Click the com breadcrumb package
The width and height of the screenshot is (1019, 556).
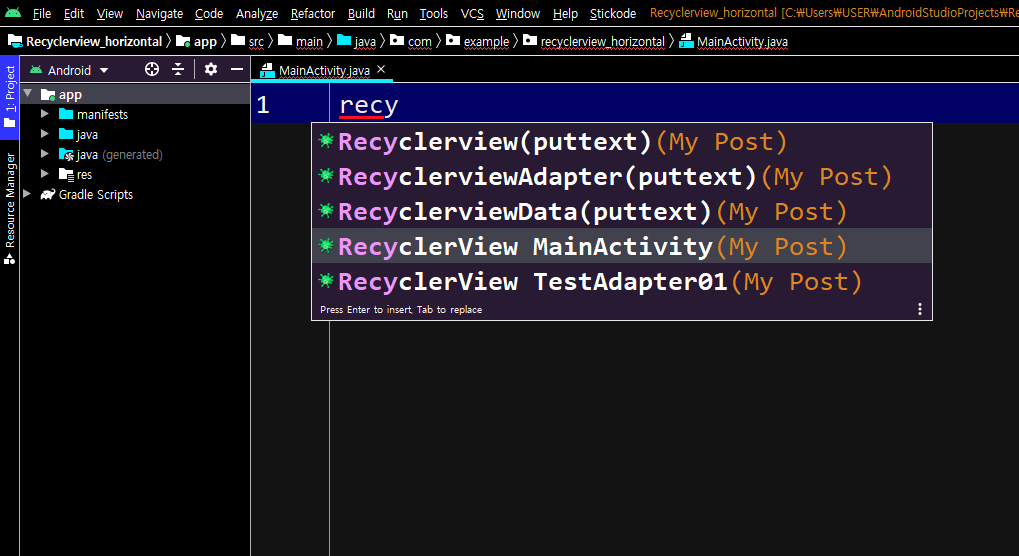pos(411,42)
